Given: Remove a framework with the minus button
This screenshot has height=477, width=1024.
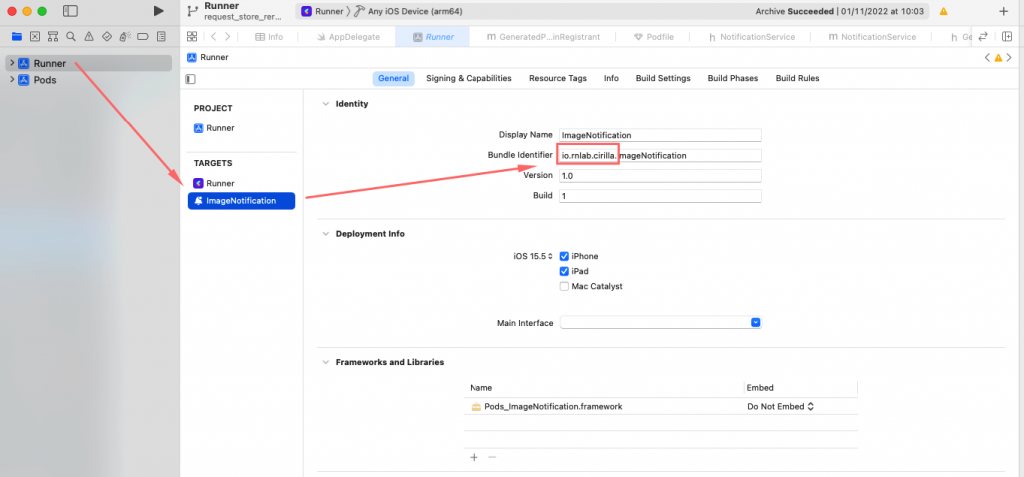Looking at the screenshot, I should pyautogui.click(x=492, y=457).
